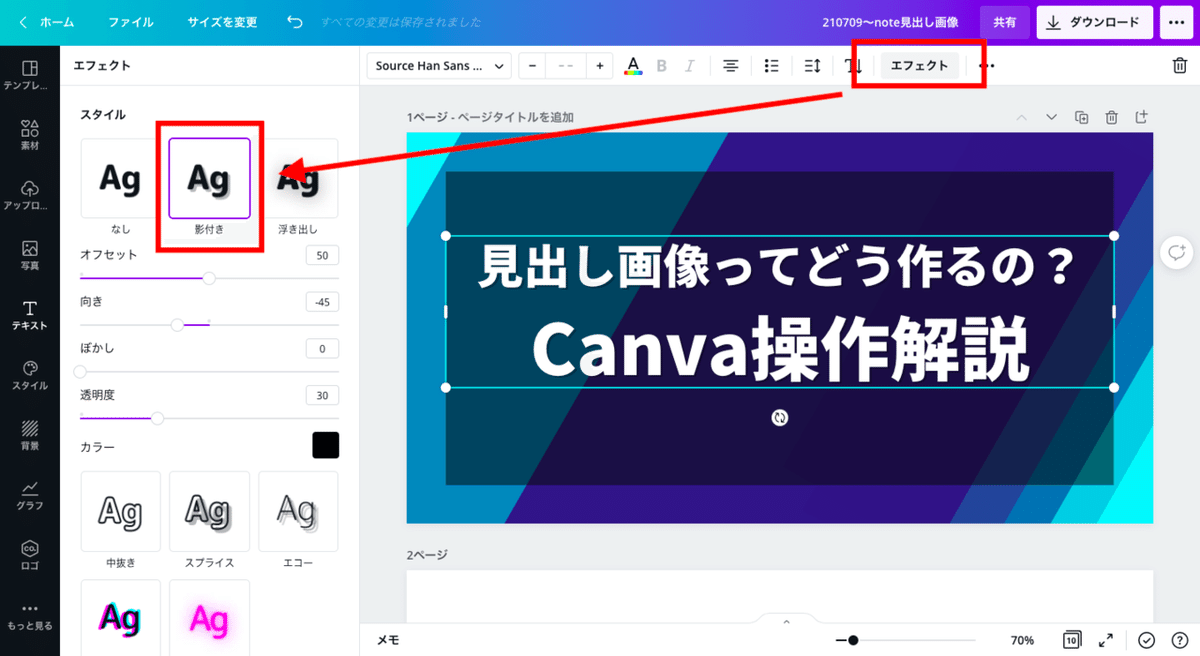Click the black shadow カラー swatch
This screenshot has height=656, width=1200.
pos(325,445)
